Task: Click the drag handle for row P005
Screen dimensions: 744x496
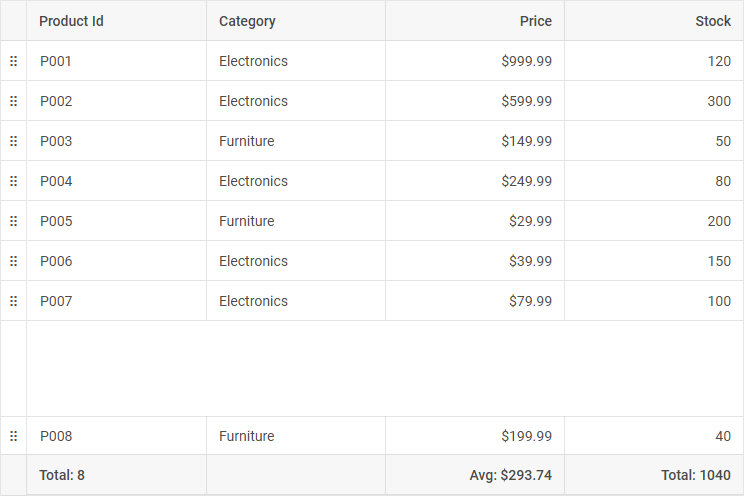Action: tap(13, 221)
